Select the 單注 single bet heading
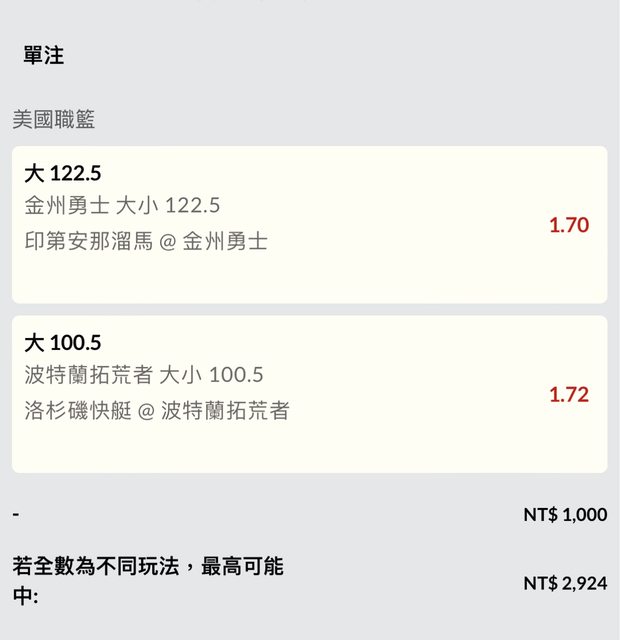The image size is (620, 640). [x=44, y=56]
